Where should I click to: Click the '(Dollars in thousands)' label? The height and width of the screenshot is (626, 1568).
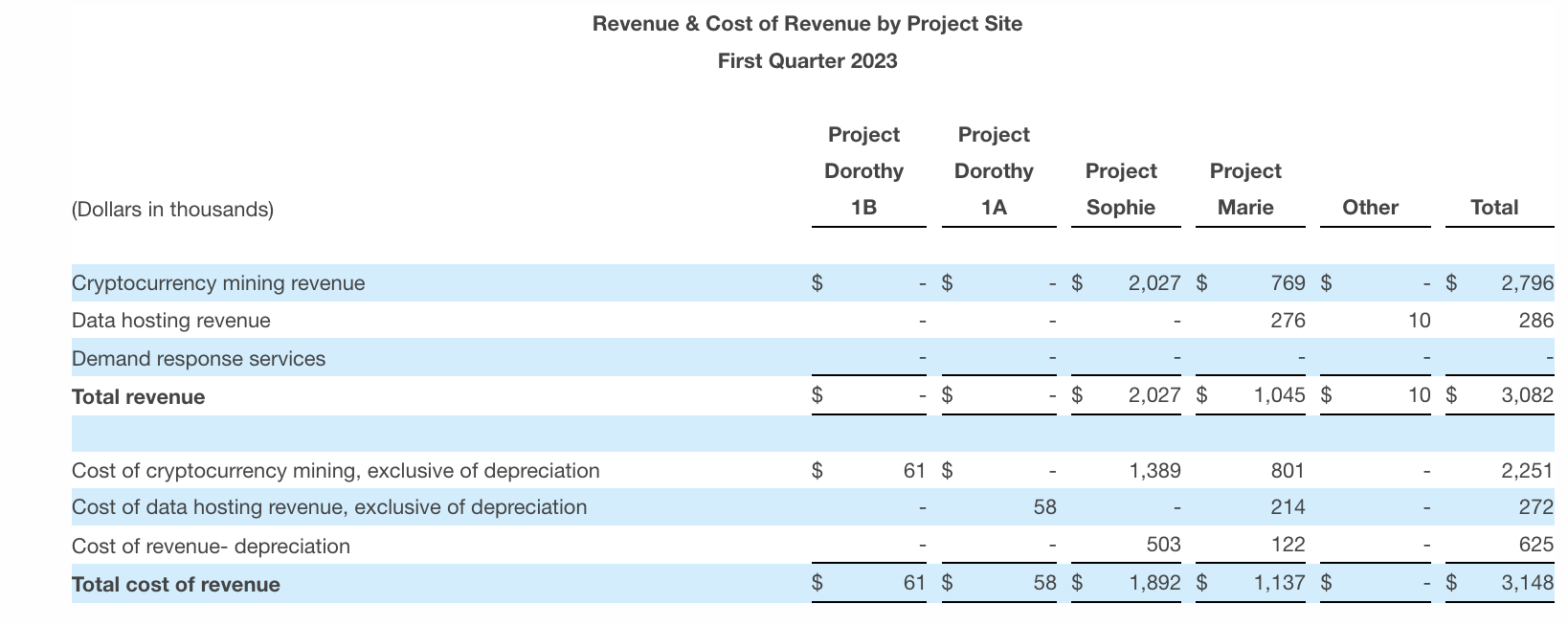[x=172, y=210]
